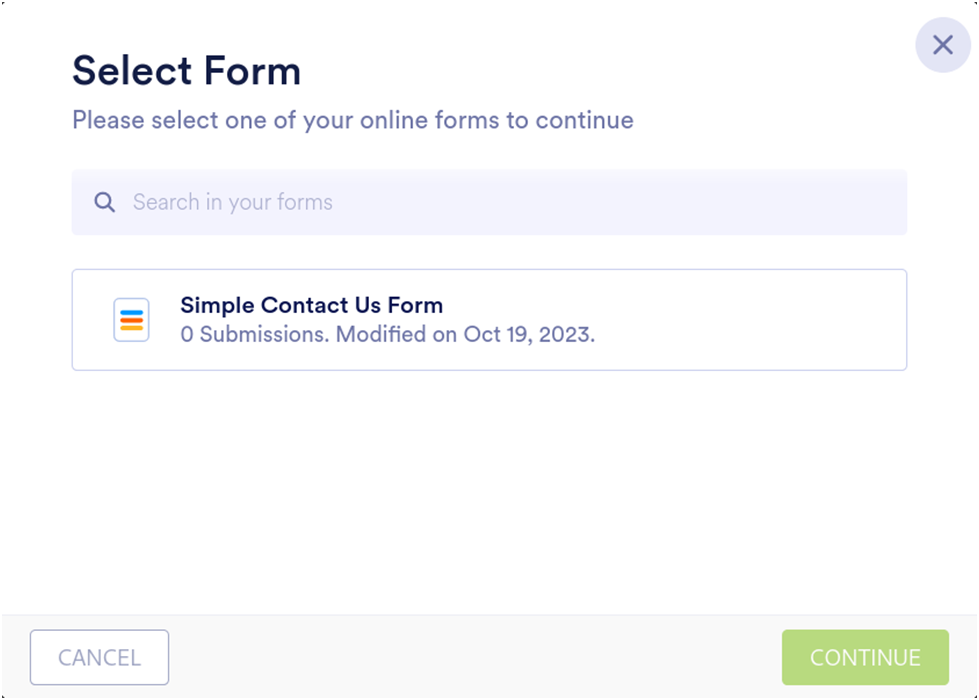Click the X icon in the dialog corner
This screenshot has height=700, width=979.
pyautogui.click(x=942, y=45)
